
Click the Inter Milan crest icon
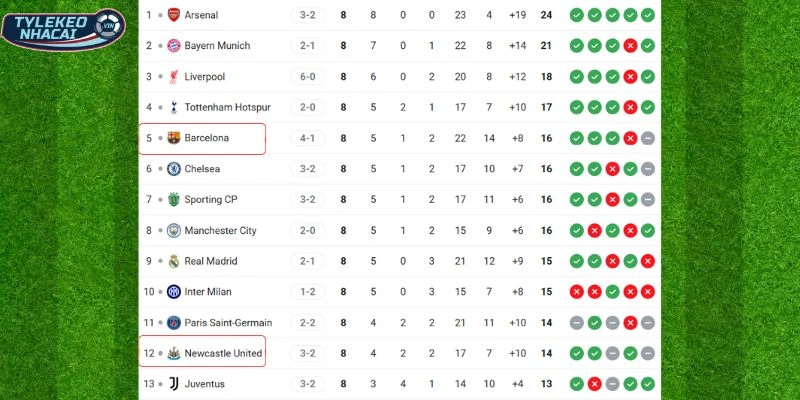point(173,292)
